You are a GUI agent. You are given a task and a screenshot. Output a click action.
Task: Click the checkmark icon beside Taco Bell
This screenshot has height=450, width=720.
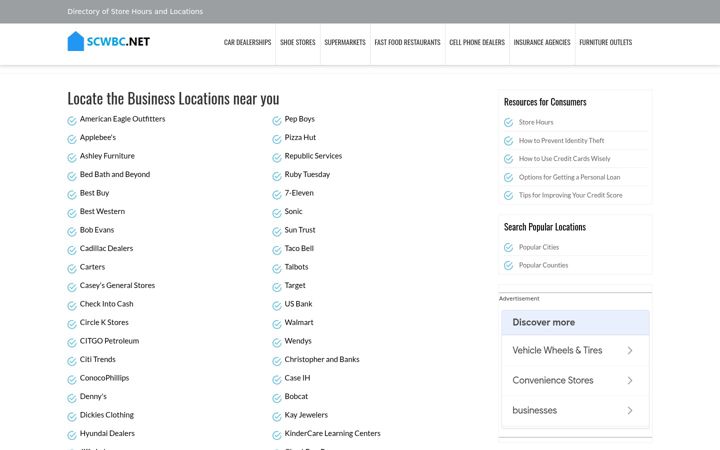[x=276, y=250]
